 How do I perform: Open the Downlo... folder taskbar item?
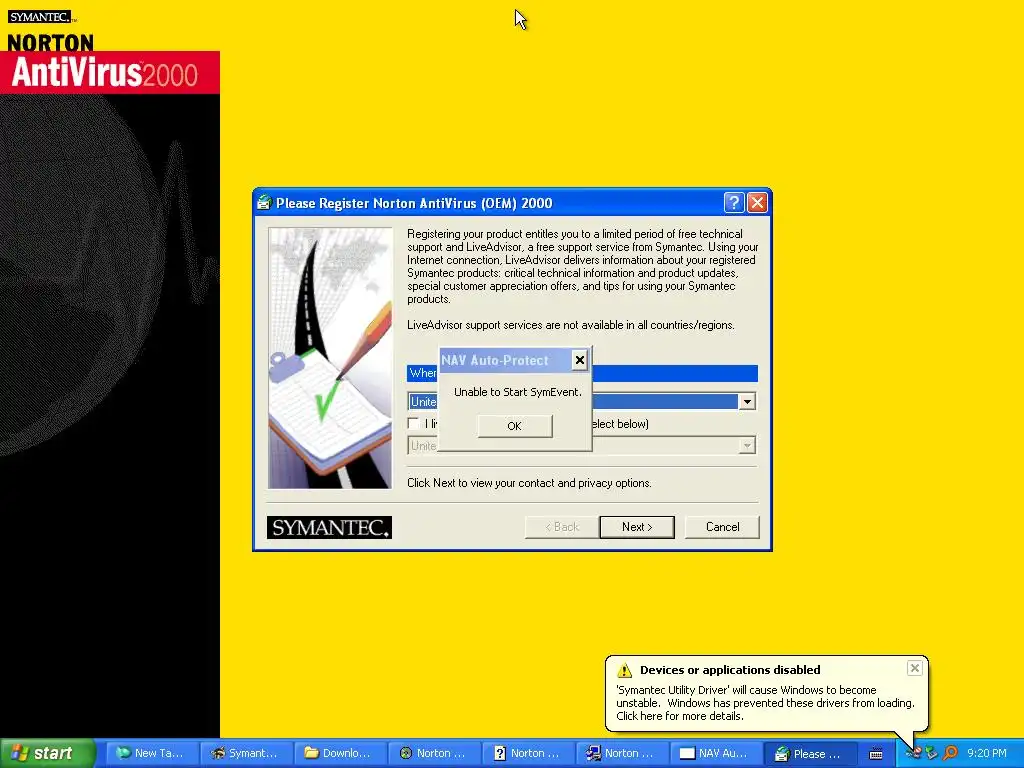[340, 753]
